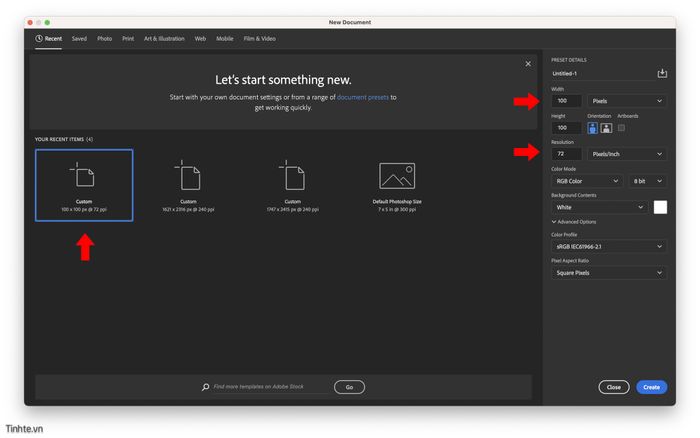The height and width of the screenshot is (438, 700).
Task: Click the clock icon on the Recent tab
Action: (x=39, y=38)
